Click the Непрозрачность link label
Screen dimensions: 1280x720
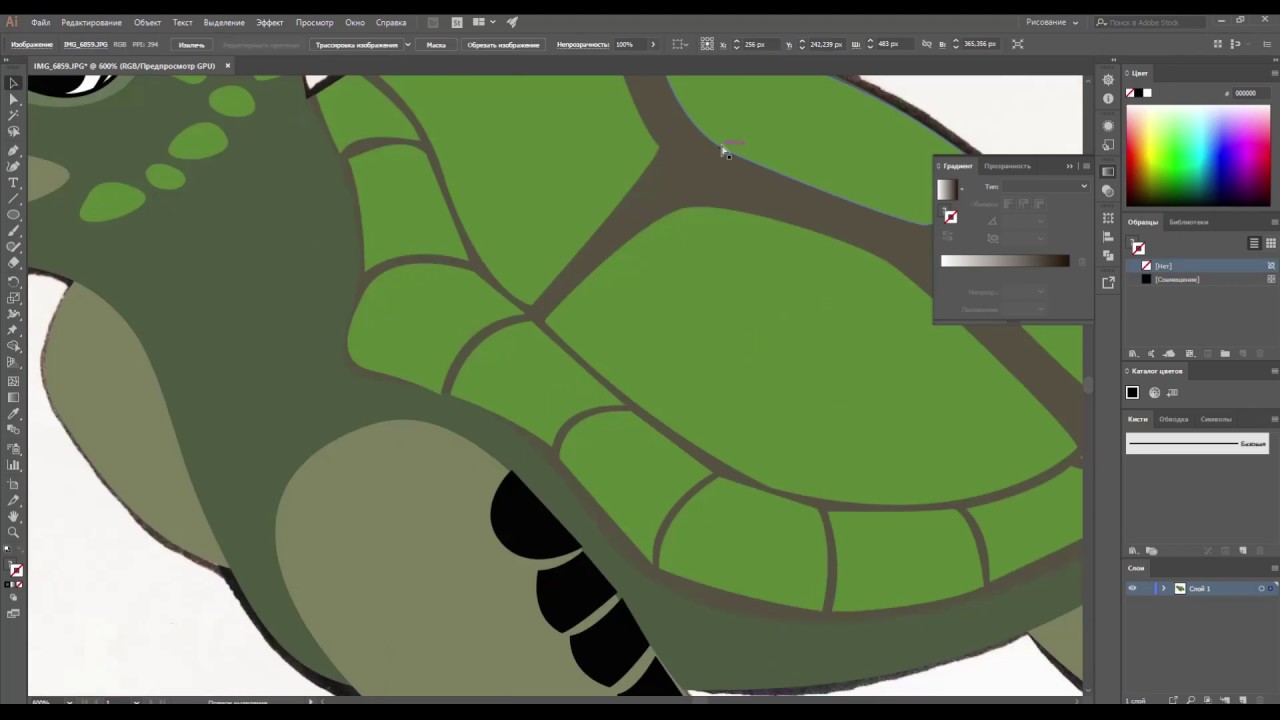[x=583, y=44]
